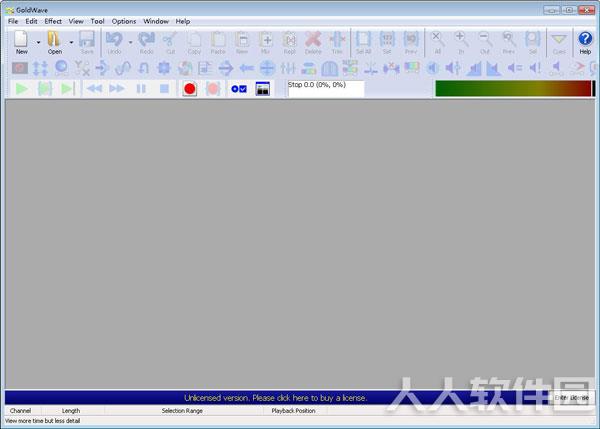
Task: Click the Delete red X icon
Action: point(313,42)
